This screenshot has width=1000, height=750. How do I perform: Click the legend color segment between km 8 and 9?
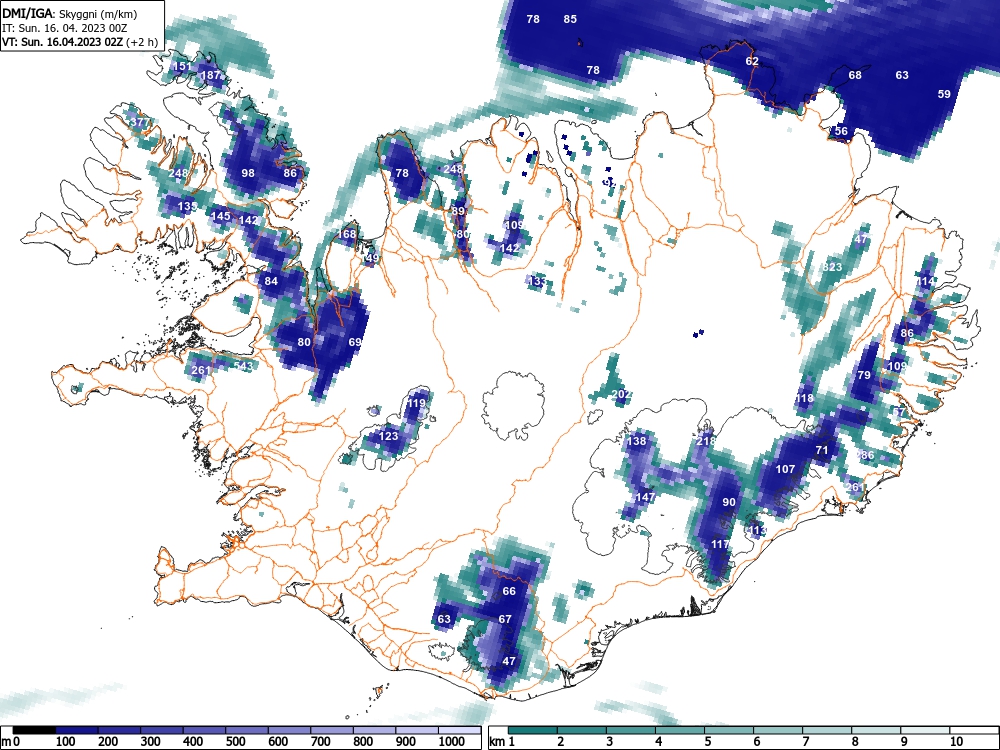click(x=876, y=730)
